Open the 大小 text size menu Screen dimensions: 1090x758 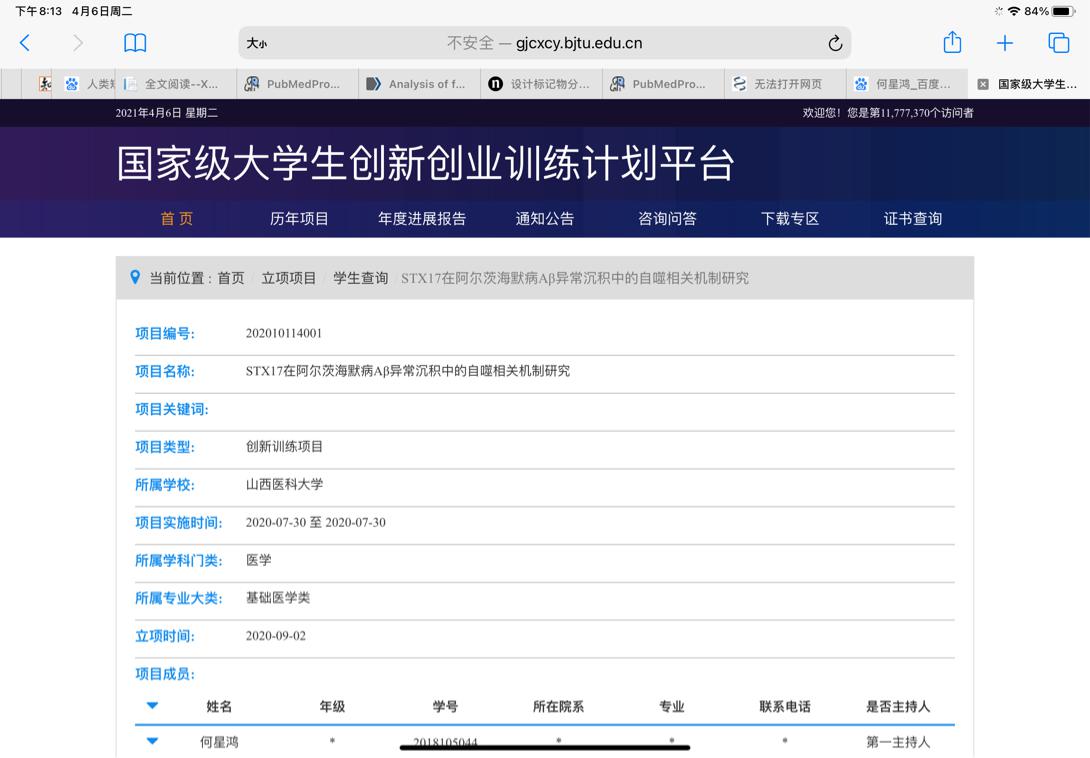point(257,43)
